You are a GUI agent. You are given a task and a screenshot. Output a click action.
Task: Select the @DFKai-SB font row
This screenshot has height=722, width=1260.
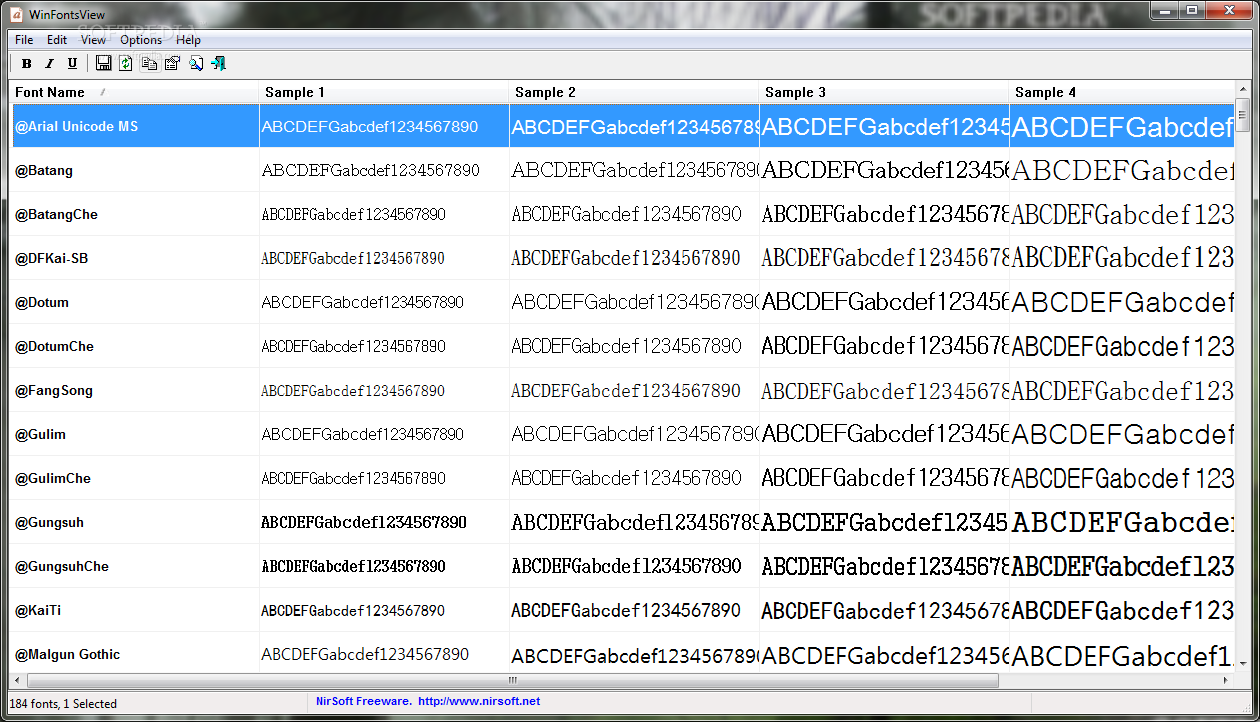[622, 258]
